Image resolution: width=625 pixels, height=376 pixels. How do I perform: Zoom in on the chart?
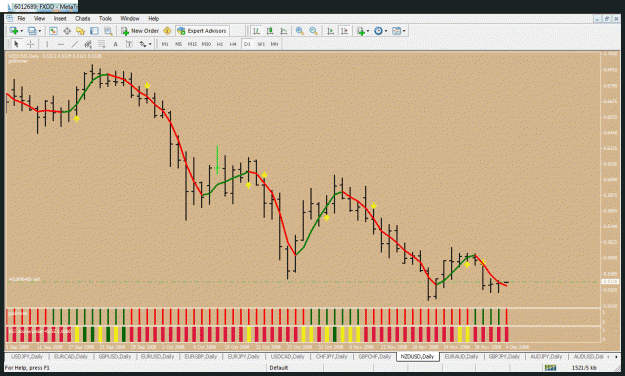pyautogui.click(x=300, y=31)
